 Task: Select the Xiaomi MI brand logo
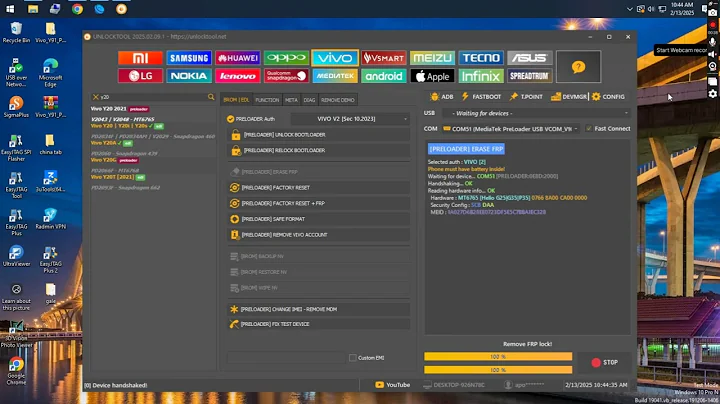coord(140,58)
